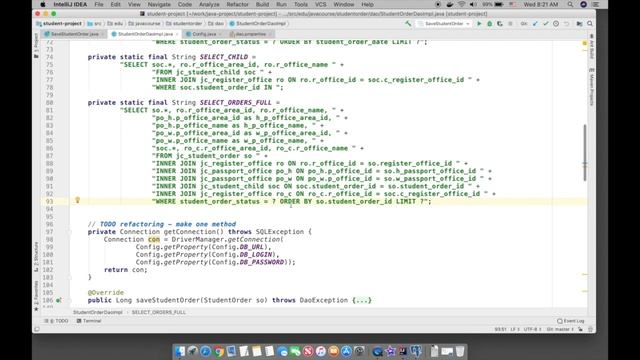This screenshot has width=640, height=360.
Task: Open the Analyze menu
Action: (x=209, y=4)
